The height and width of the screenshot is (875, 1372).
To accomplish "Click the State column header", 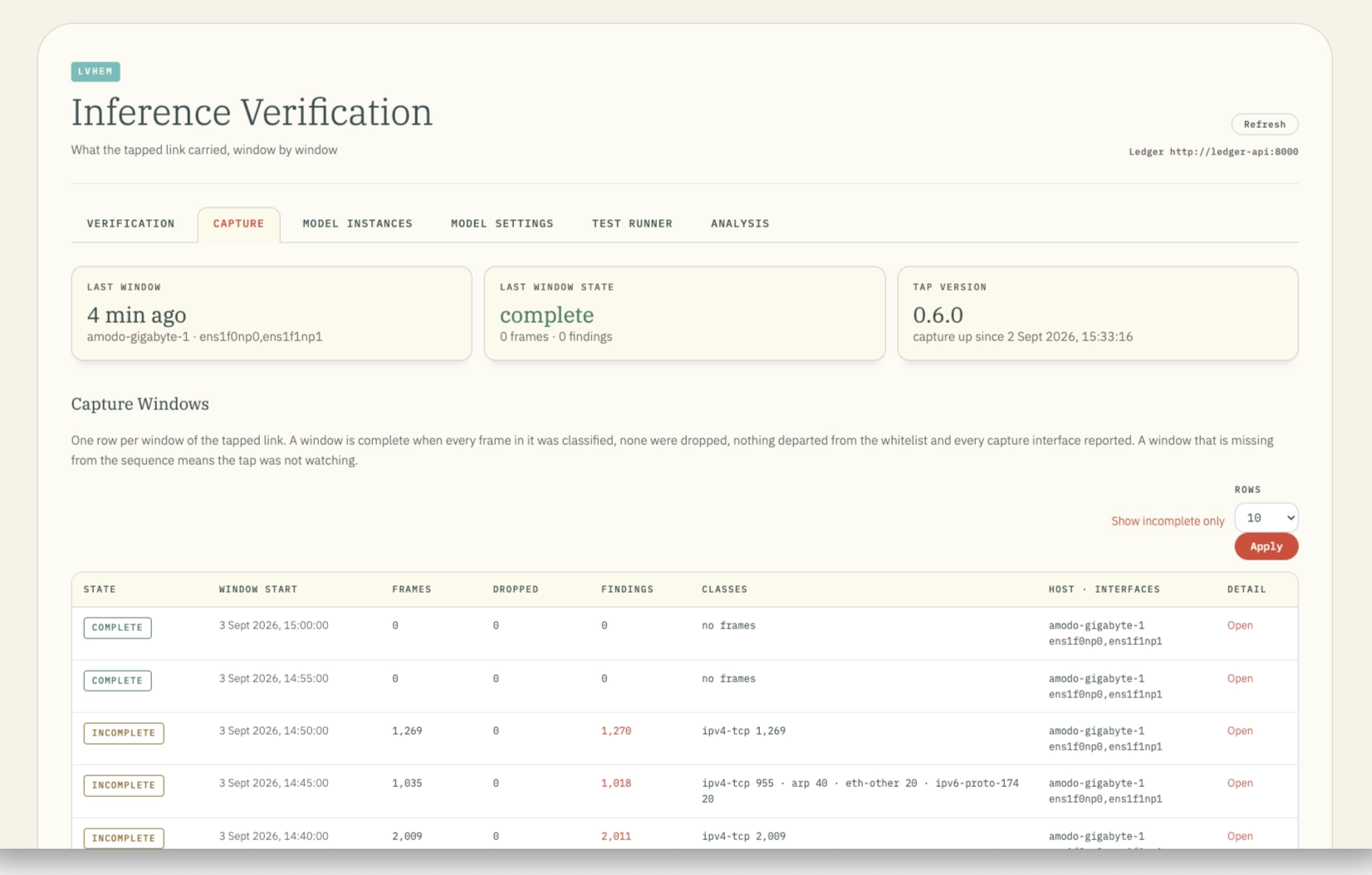I will tap(100, 589).
